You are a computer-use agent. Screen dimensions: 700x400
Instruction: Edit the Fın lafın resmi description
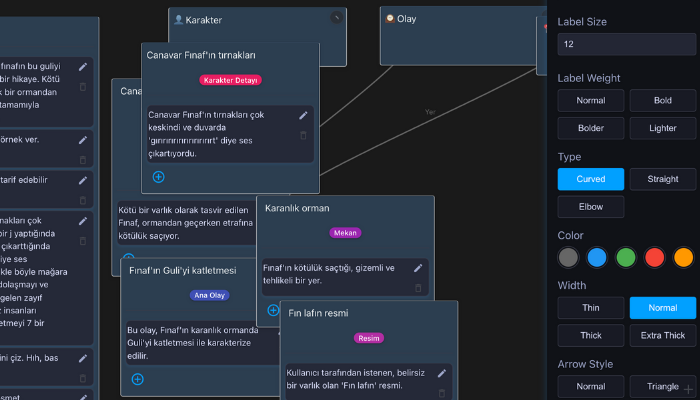click(x=442, y=373)
